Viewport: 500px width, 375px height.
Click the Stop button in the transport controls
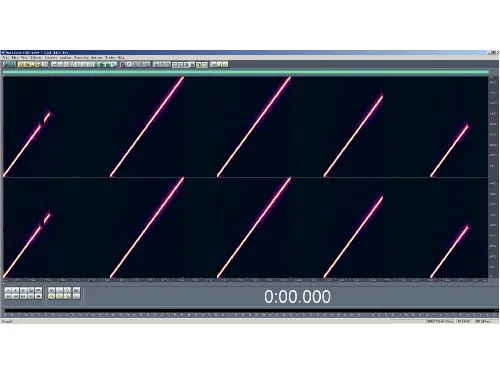tap(8, 290)
